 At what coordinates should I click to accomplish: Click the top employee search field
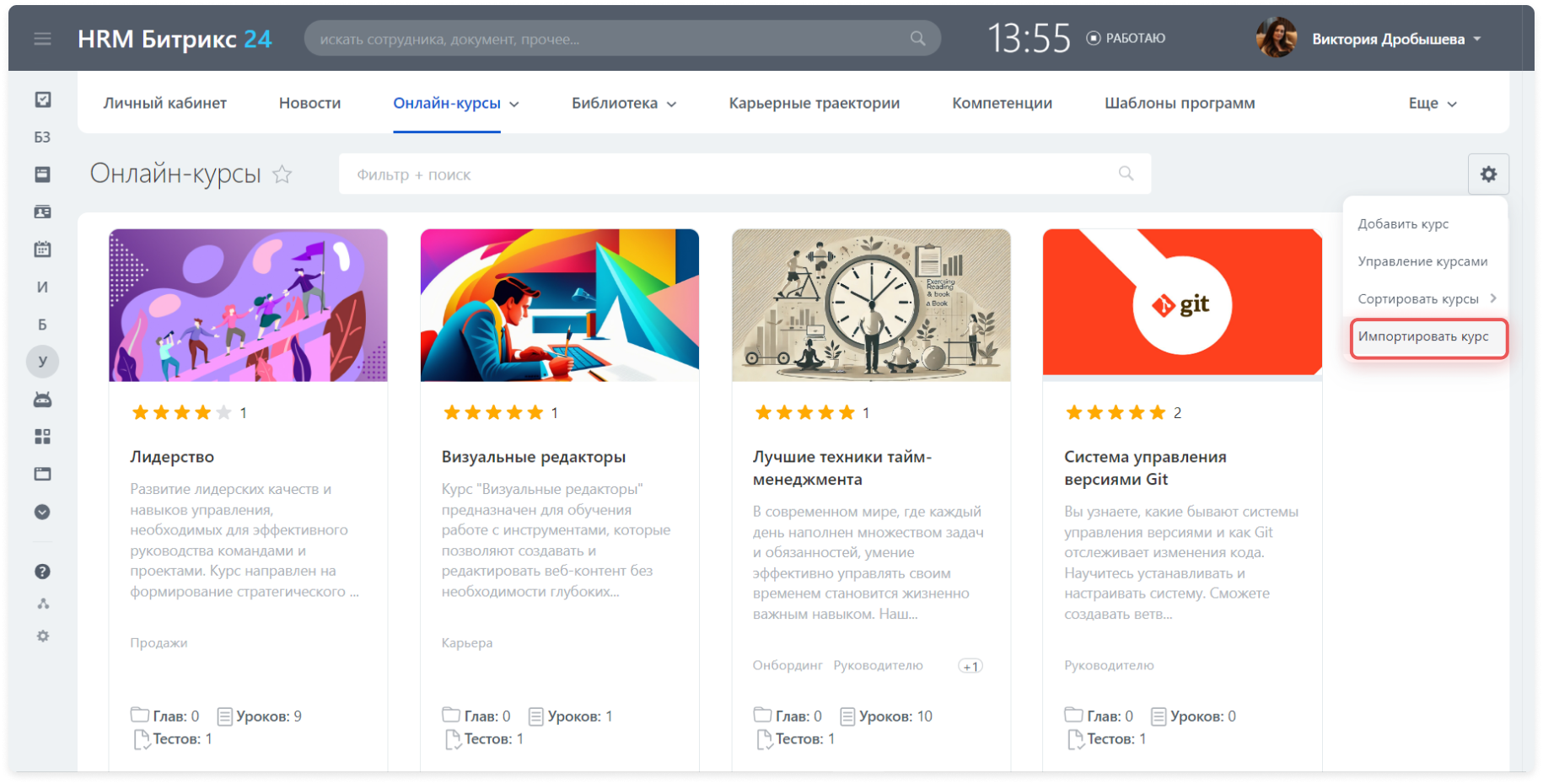(622, 39)
